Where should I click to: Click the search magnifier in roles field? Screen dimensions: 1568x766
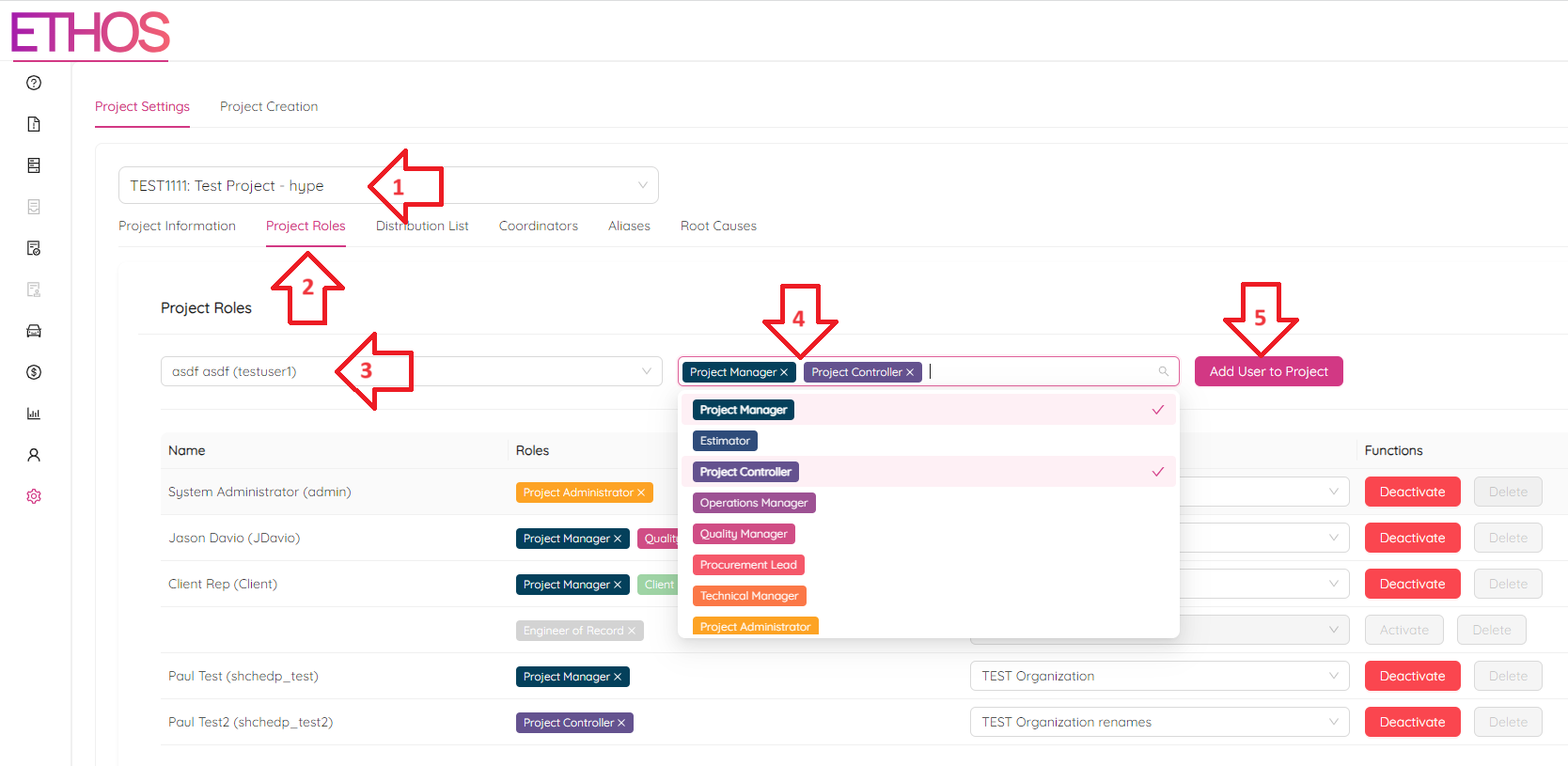[1163, 371]
